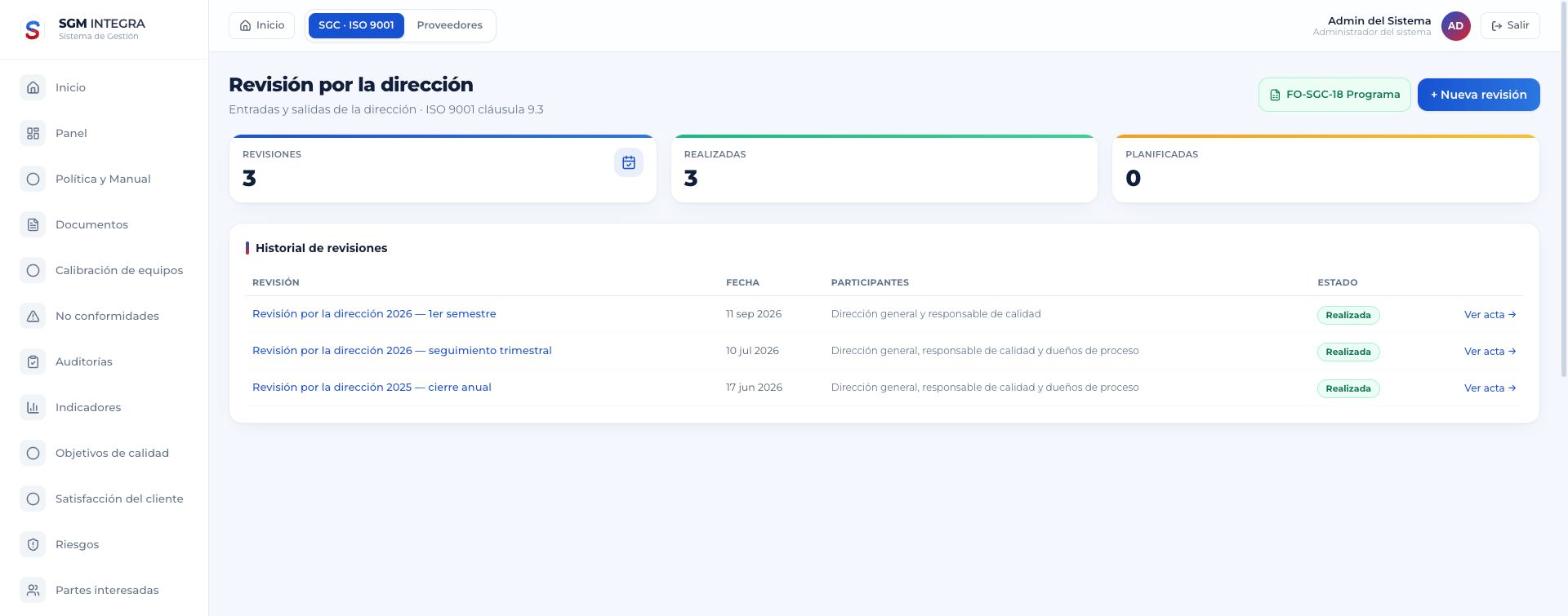Select the Indicadores bar chart icon

tap(33, 407)
